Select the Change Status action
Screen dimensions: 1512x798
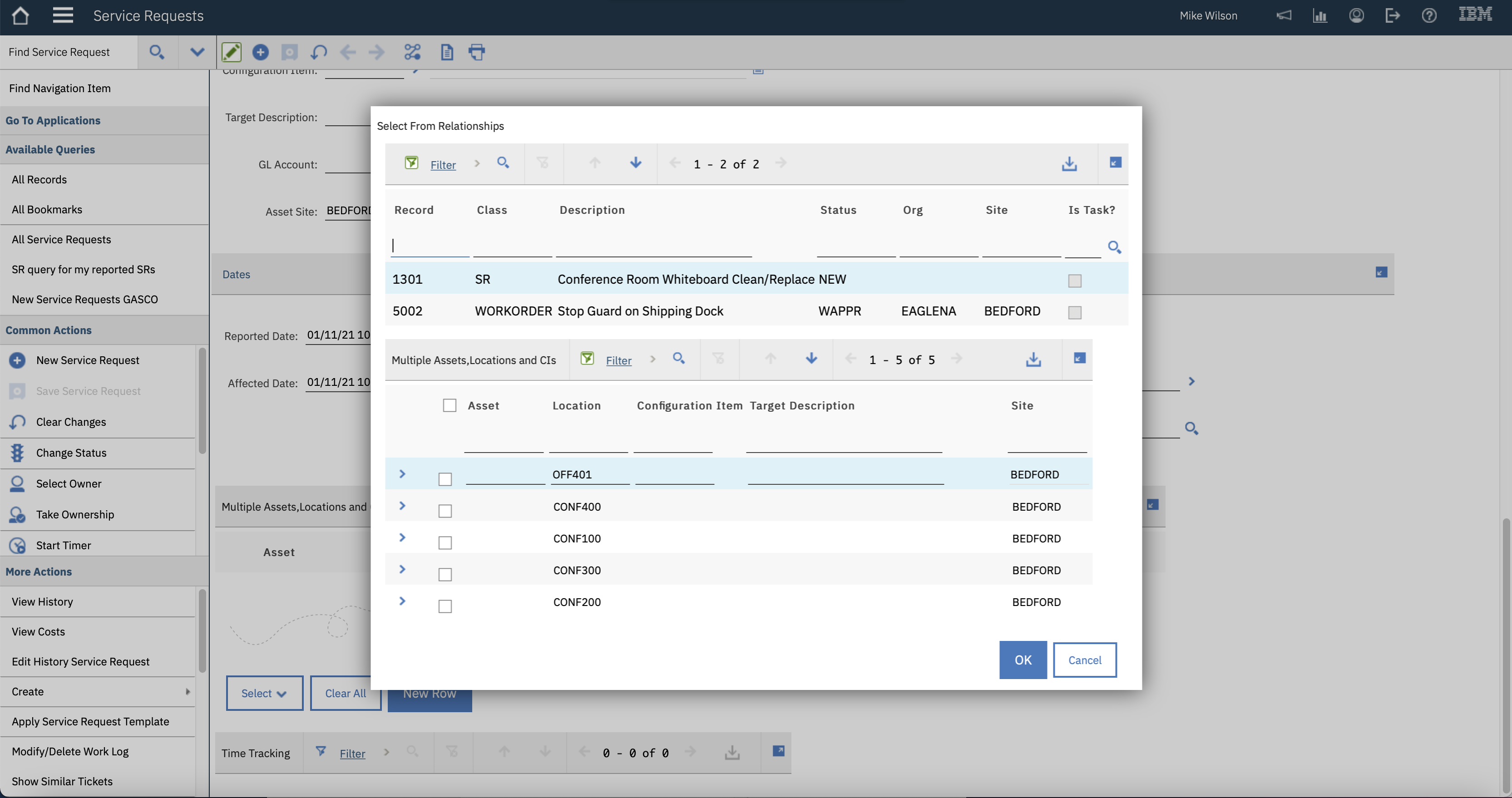(71, 453)
